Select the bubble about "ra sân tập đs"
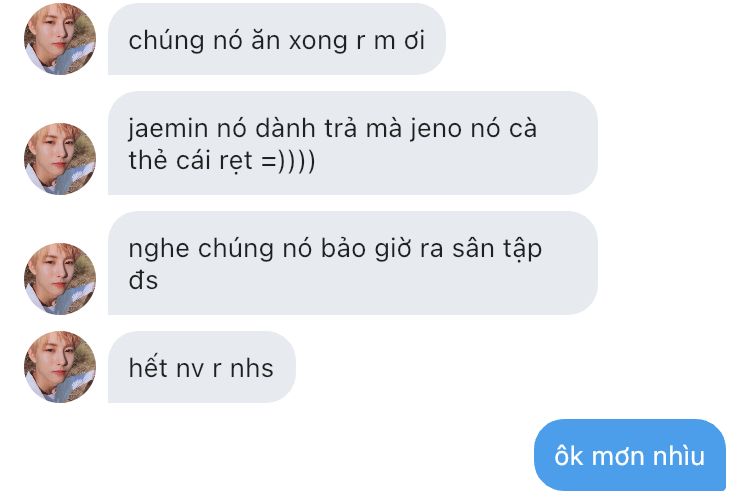Screen dimensions: 750x498 click(353, 263)
